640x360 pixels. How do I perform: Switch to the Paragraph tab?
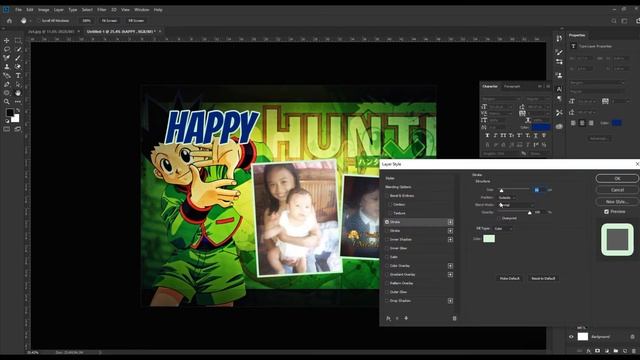coord(512,87)
